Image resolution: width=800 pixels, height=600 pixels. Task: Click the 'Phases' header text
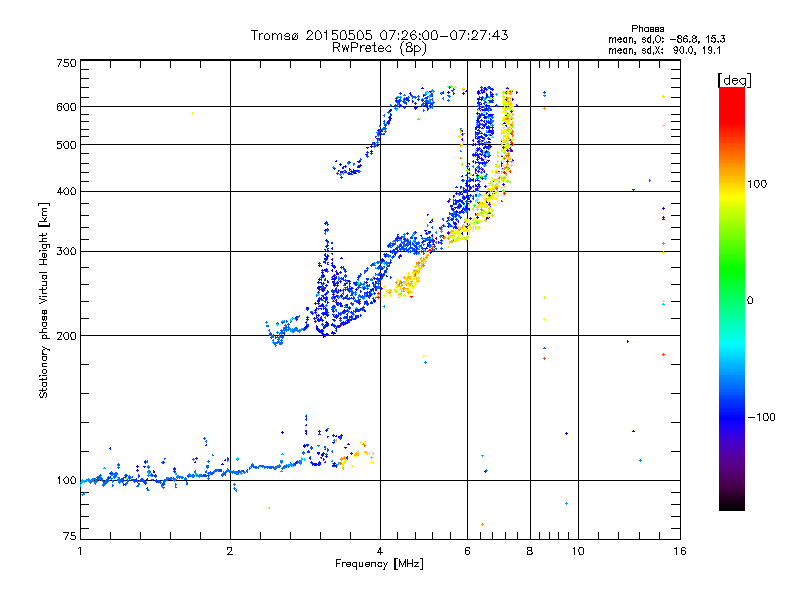pos(647,29)
